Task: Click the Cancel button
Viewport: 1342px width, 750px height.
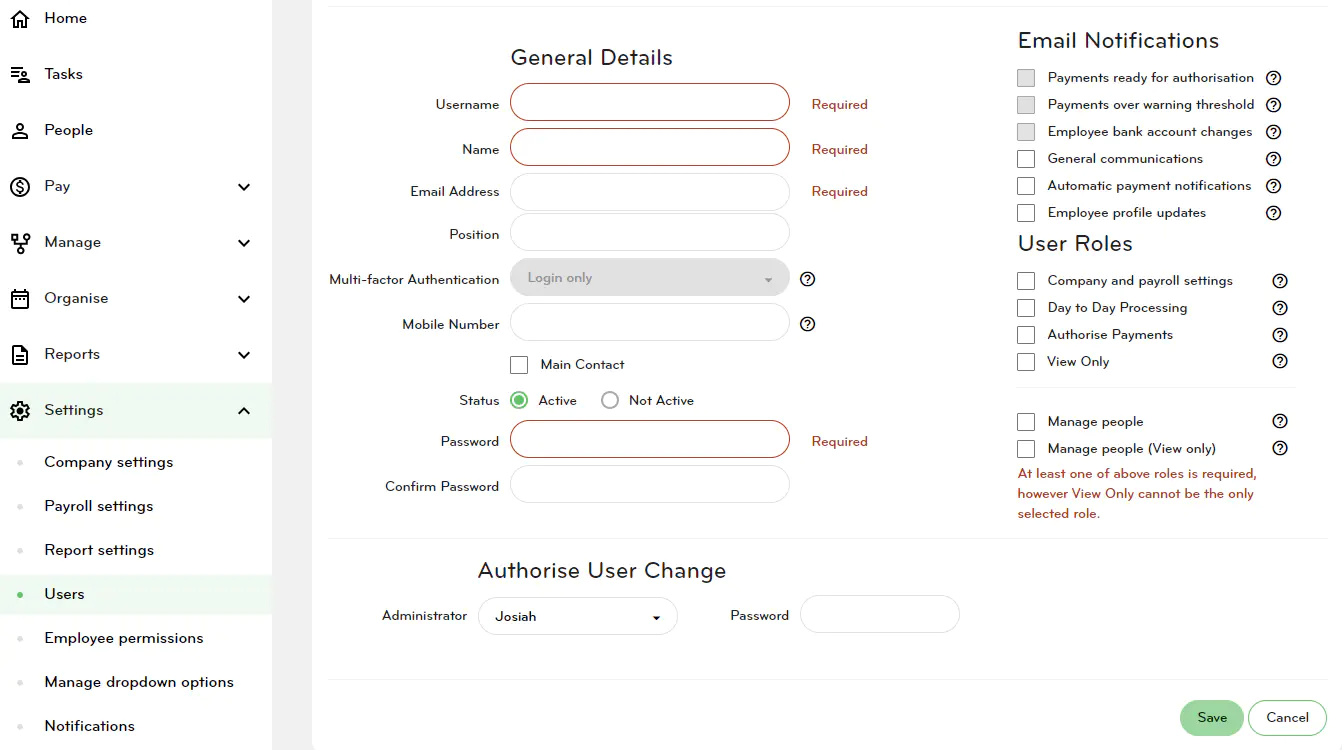Action: [x=1287, y=718]
